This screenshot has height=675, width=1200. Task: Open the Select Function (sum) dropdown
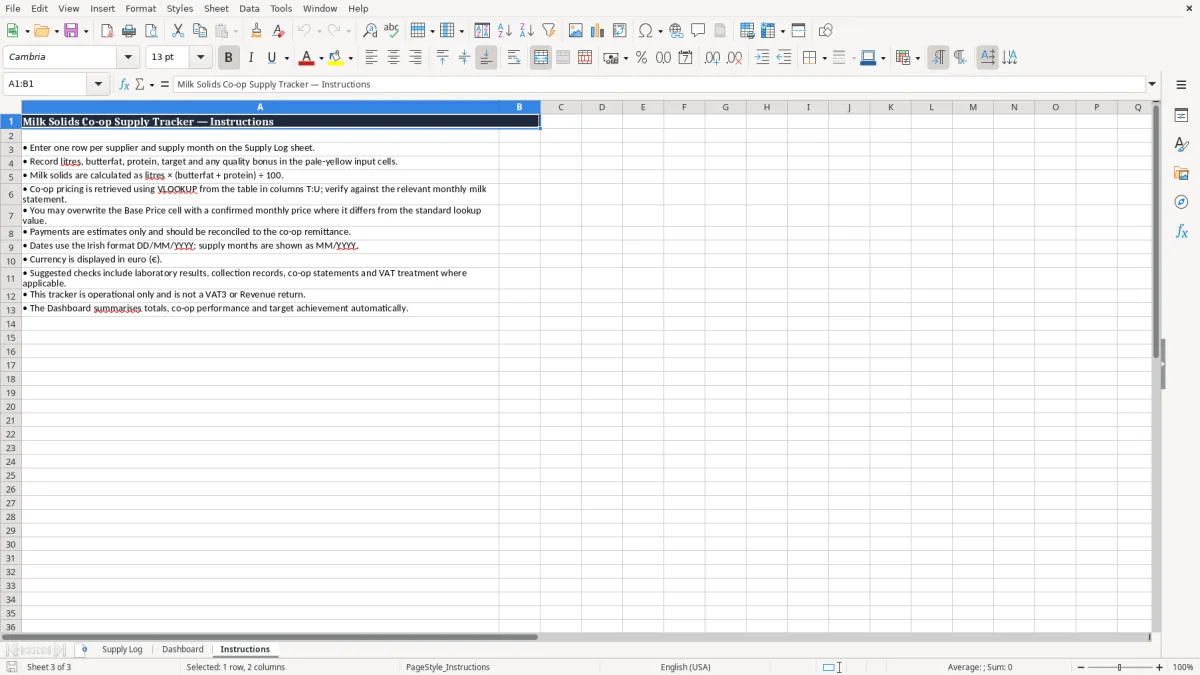point(152,84)
